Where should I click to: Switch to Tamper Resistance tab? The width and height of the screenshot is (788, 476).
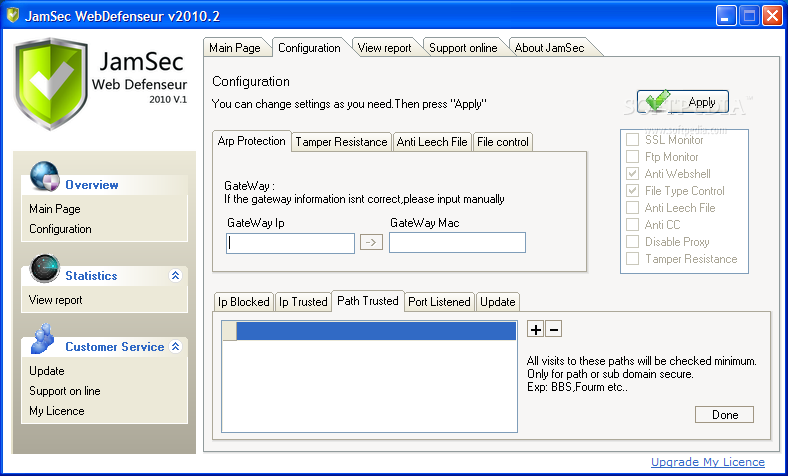341,142
